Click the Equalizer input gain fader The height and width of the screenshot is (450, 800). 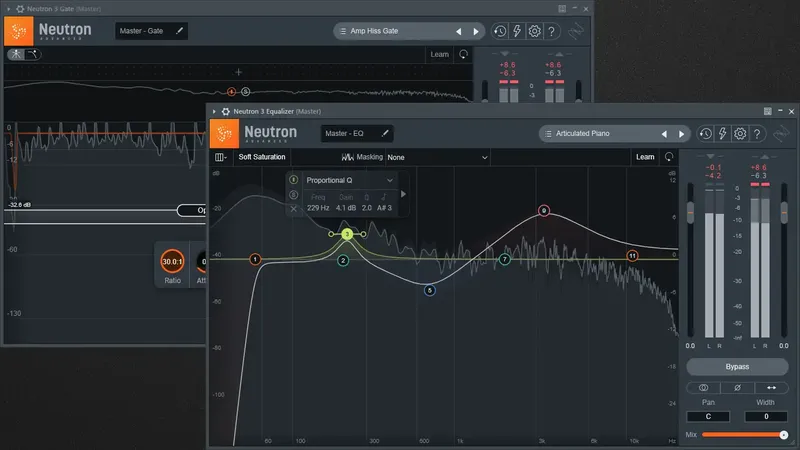pos(690,213)
